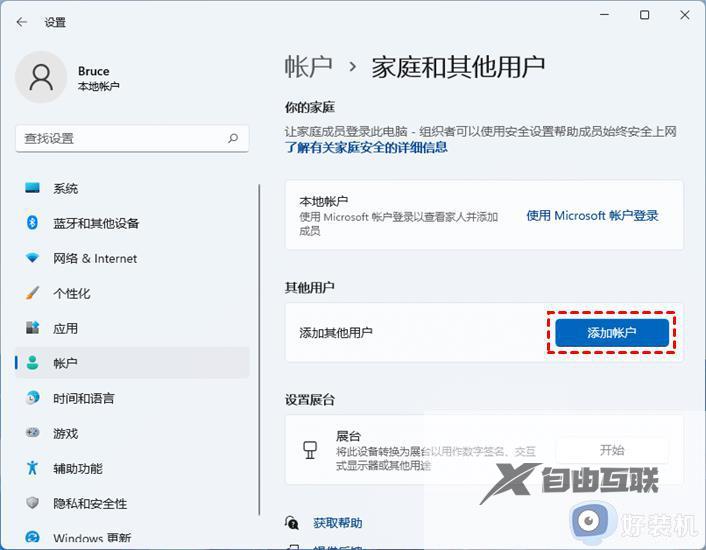706x550 pixels.
Task: Click the 隐私和安全性 shield icon
Action: pos(32,502)
